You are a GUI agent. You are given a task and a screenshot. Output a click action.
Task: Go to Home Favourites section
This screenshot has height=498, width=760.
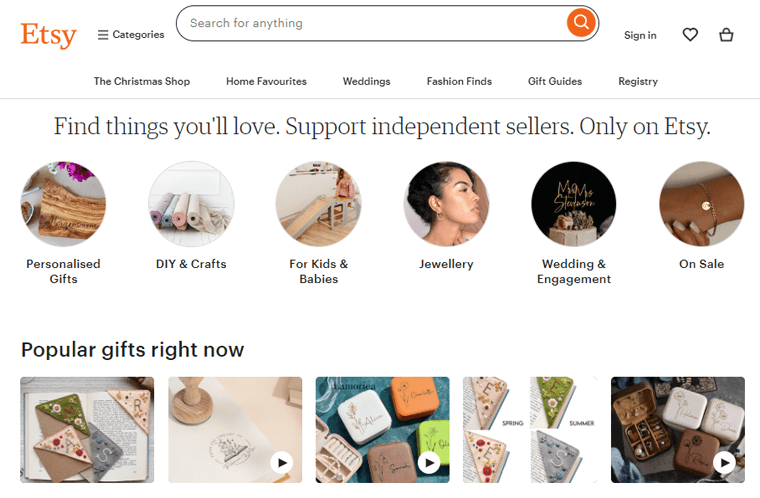(x=266, y=81)
